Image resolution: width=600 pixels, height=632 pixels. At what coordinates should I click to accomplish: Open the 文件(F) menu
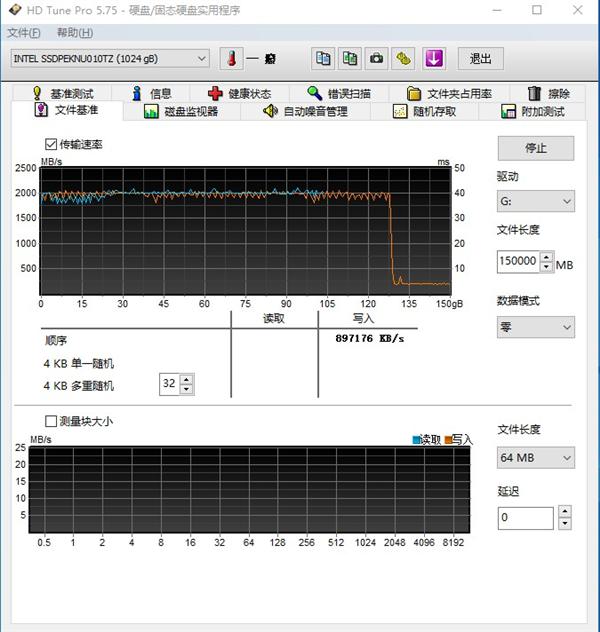[x=24, y=33]
